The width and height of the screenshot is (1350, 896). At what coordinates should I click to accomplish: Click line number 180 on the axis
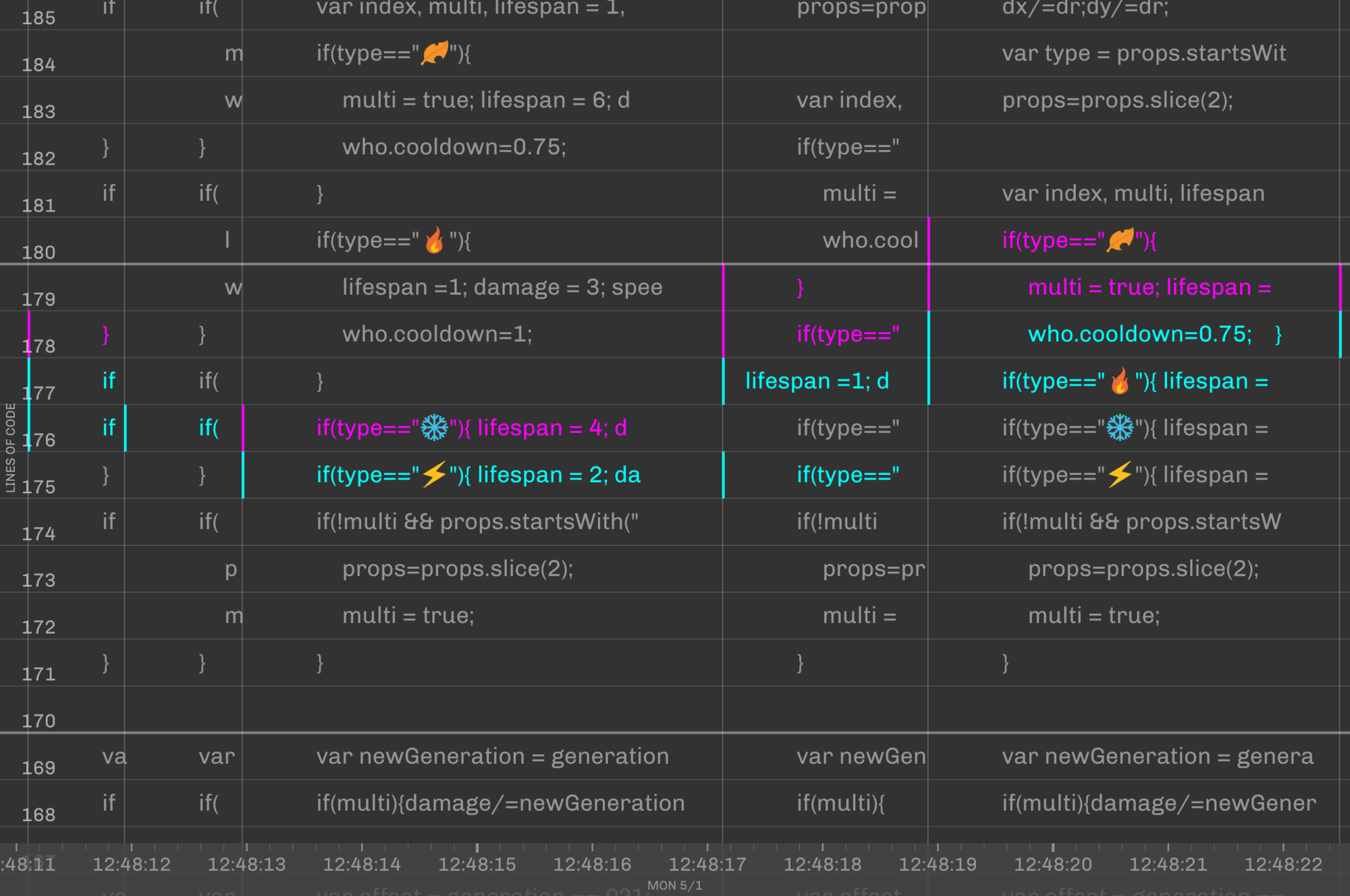click(38, 252)
